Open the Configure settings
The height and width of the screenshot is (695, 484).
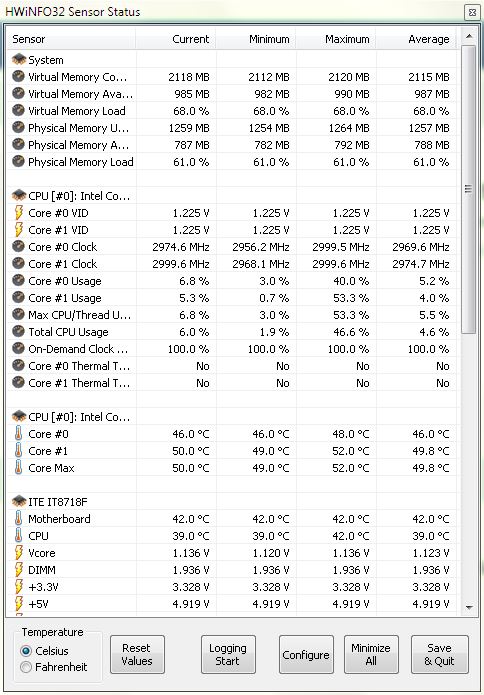tap(306, 654)
